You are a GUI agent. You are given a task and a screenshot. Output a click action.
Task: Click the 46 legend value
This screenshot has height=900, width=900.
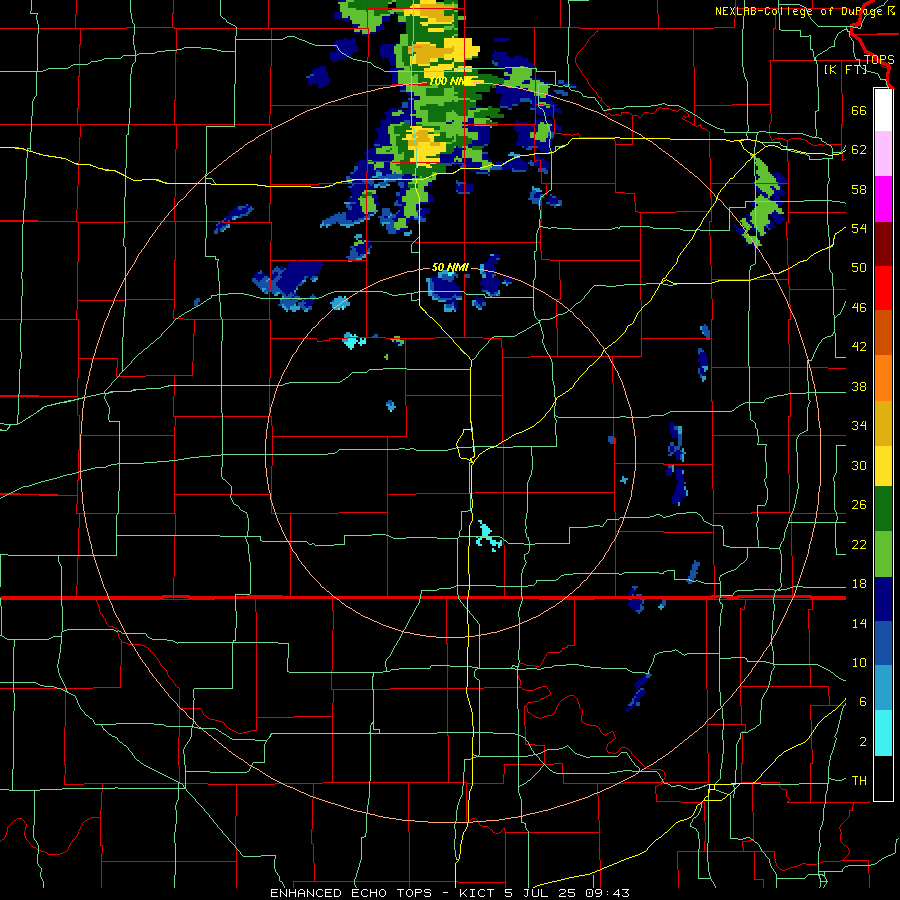point(859,308)
